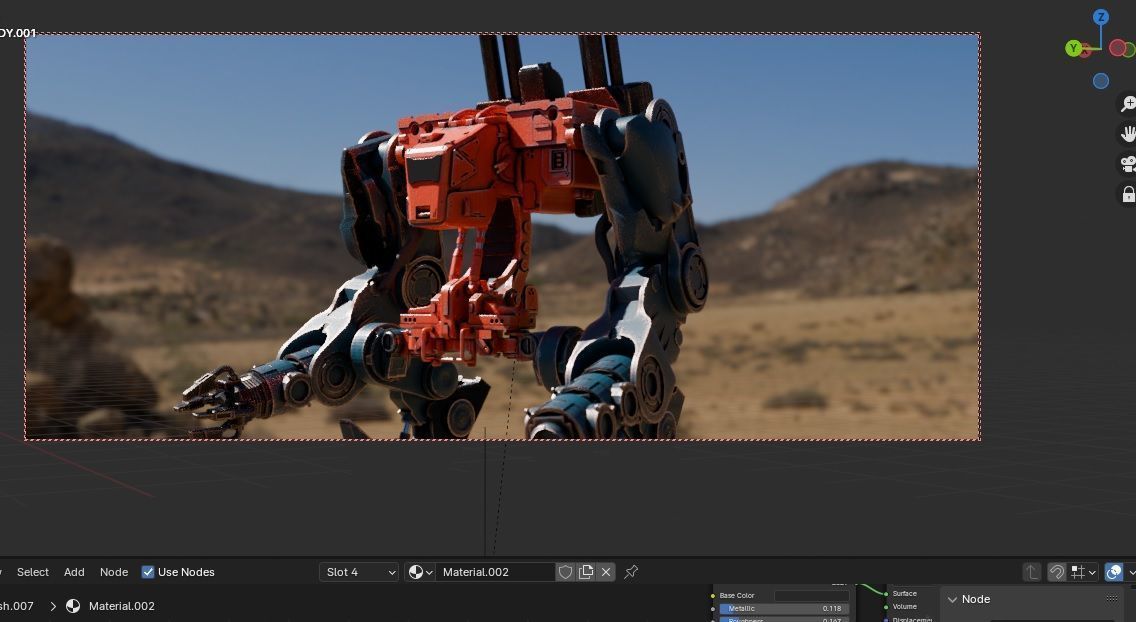Toggle the pin node tree icon
The image size is (1136, 622).
(x=631, y=572)
